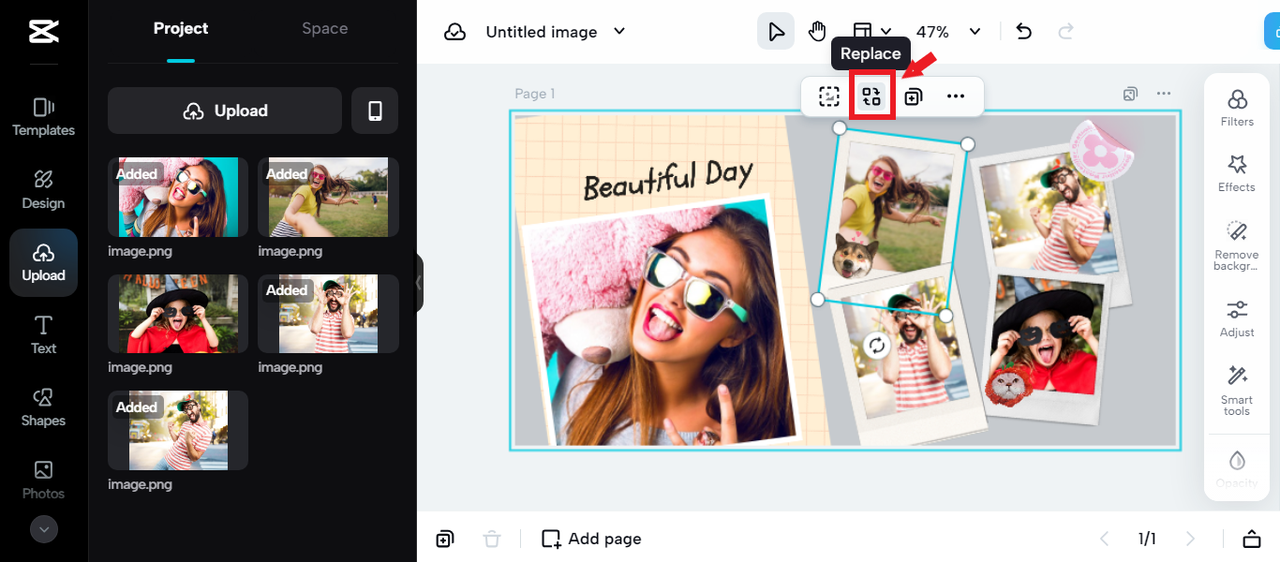Click duplicate icon in floating toolbar
This screenshot has width=1280, height=562.
[x=913, y=97]
